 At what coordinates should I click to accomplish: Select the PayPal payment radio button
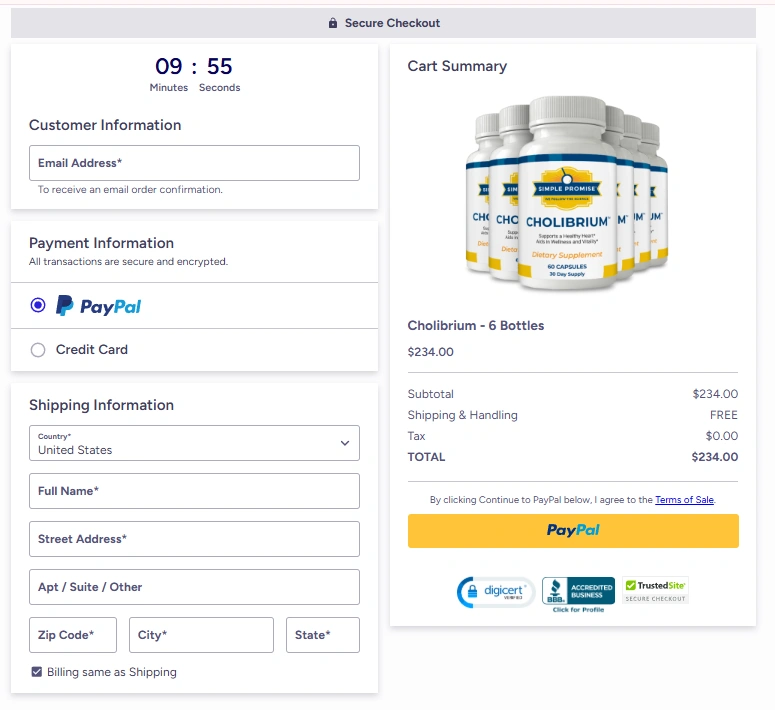tap(38, 305)
